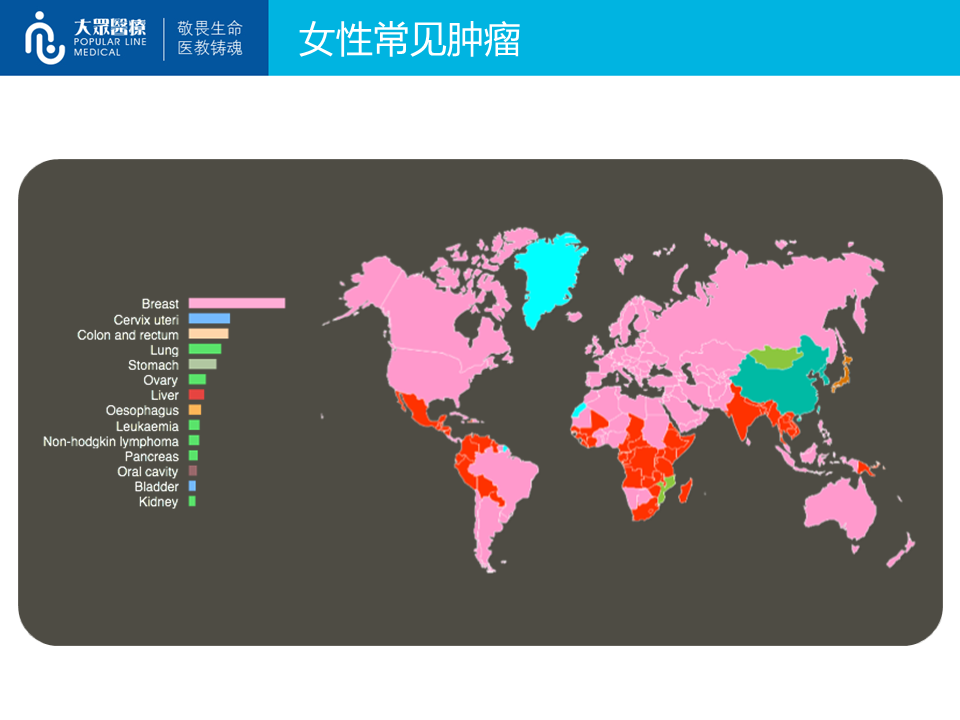The image size is (960, 720).
Task: Click the slide title 女性常见肿瘤
Action: point(410,40)
